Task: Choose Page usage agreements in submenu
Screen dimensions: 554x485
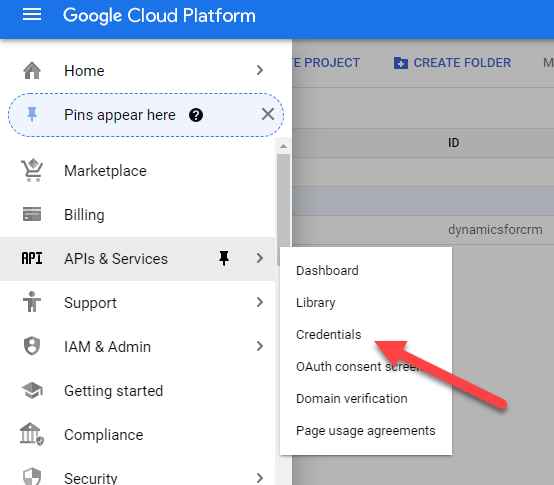Action: point(366,431)
